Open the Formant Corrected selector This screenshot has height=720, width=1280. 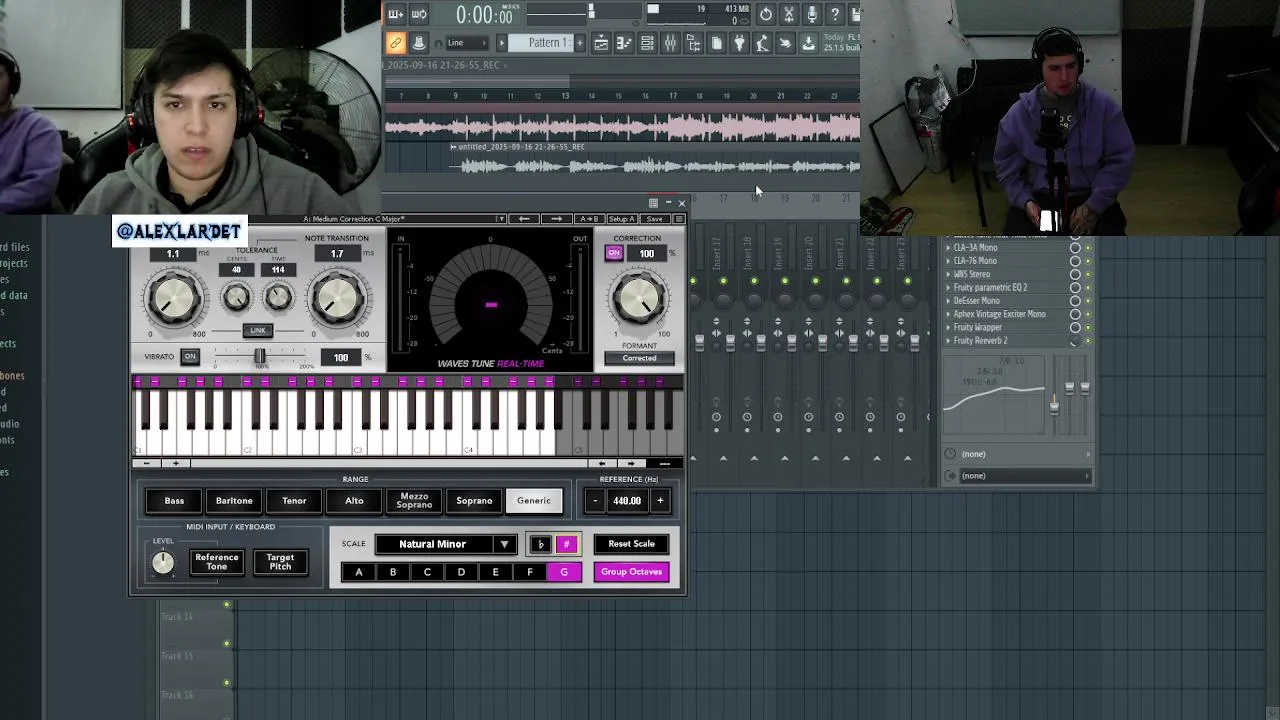[x=639, y=358]
